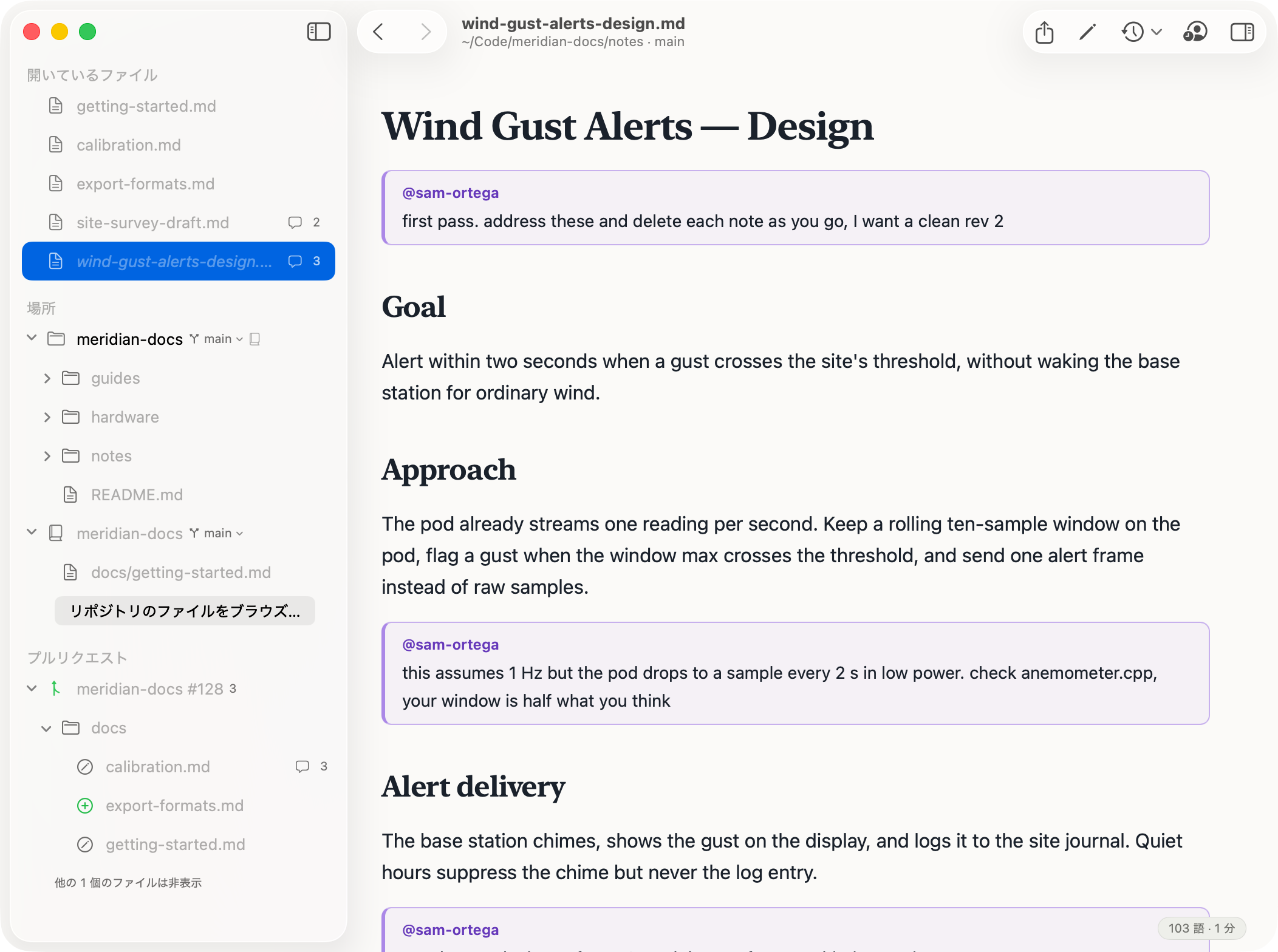Click the プルリクエスト section header
Viewport: 1278px width, 952px height.
pyautogui.click(x=77, y=658)
